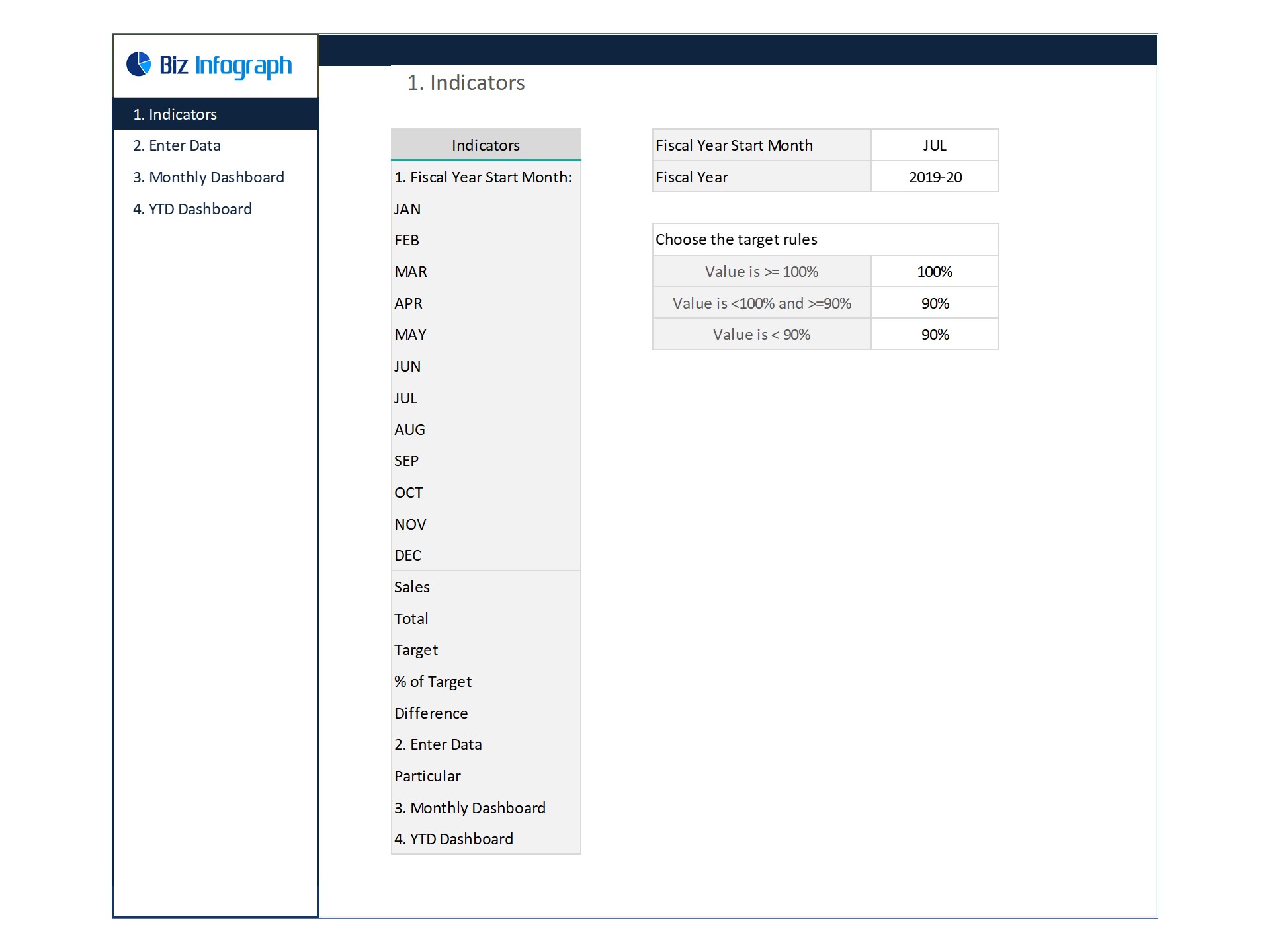Select the MAR cell in Indicators list
Viewport: 1270px width, 952px height.
[486, 272]
